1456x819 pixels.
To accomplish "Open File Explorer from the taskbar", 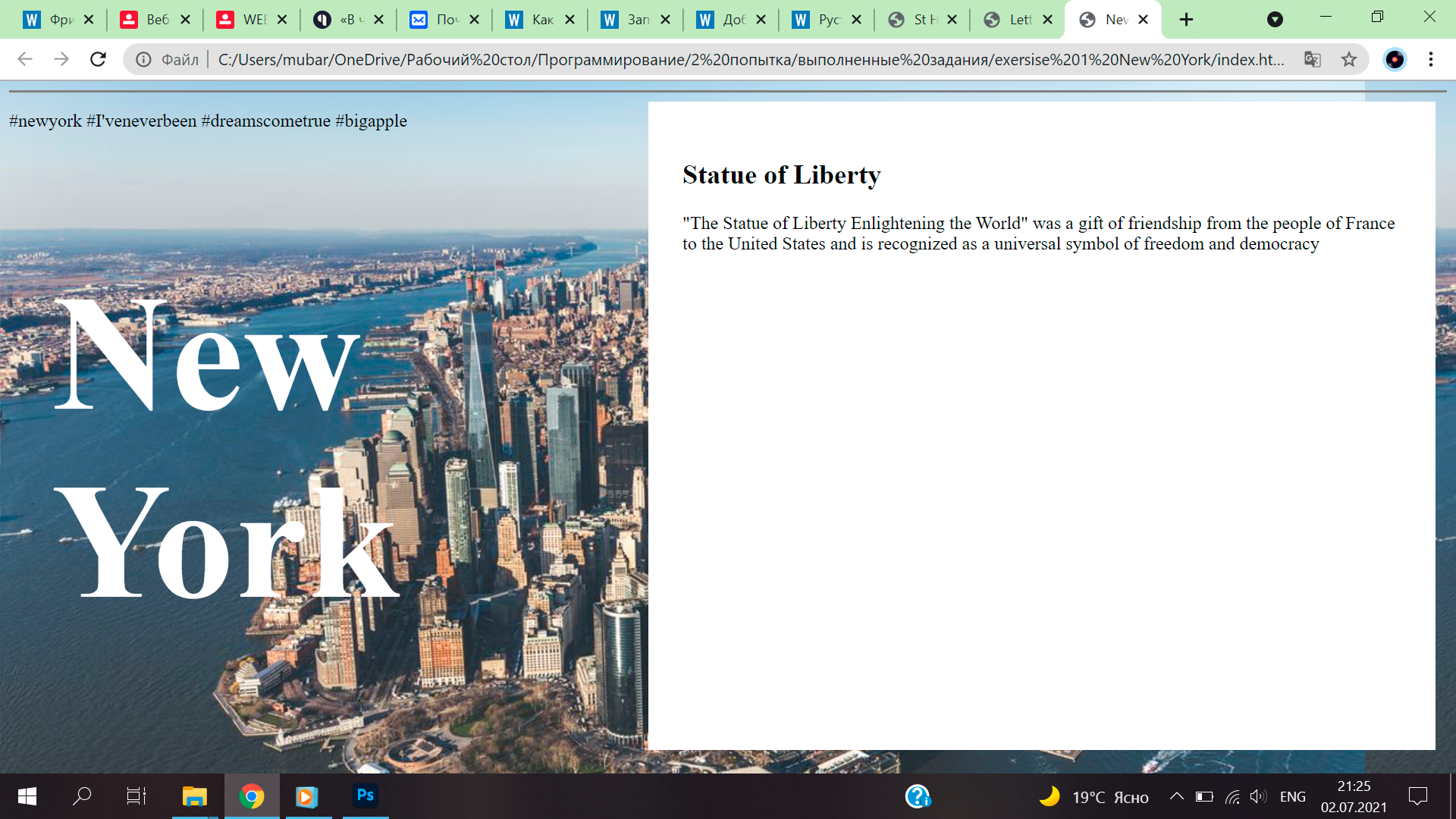I will coord(195,795).
